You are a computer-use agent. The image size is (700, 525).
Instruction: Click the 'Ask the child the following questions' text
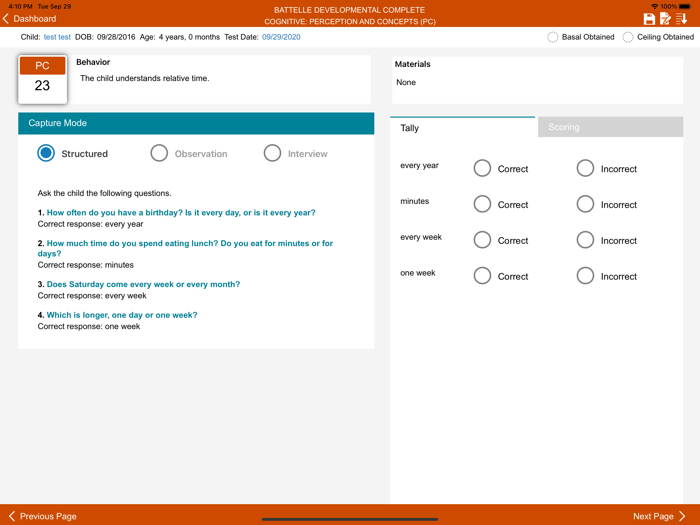point(104,193)
